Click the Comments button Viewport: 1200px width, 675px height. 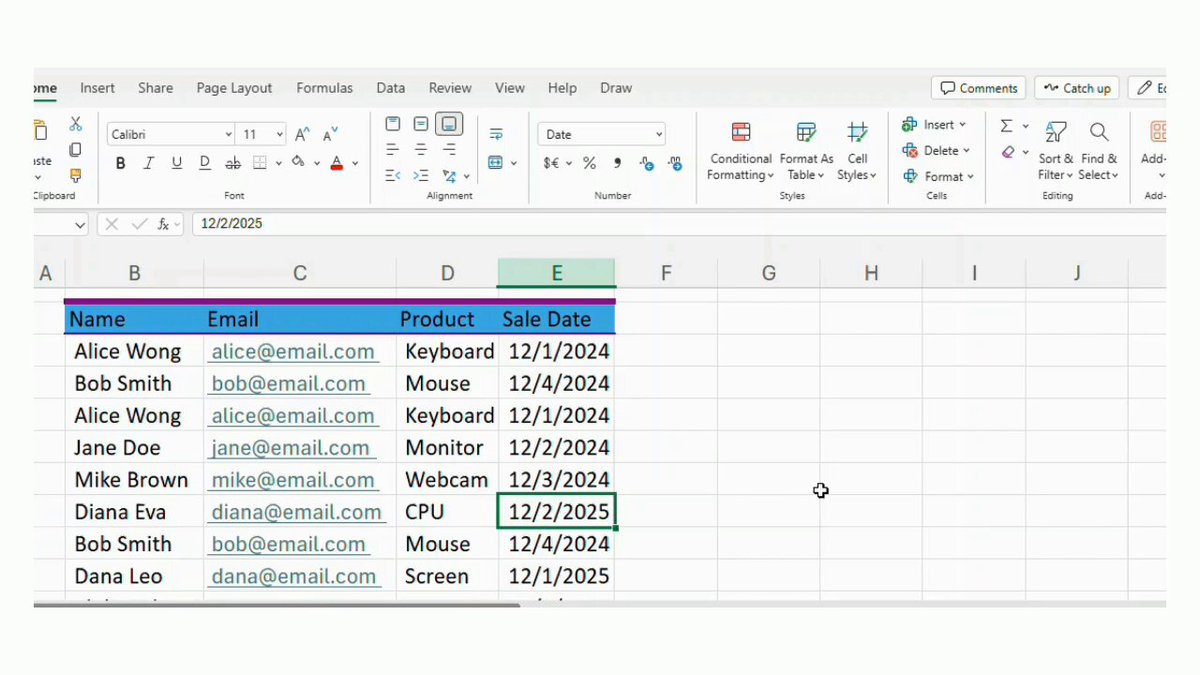(x=979, y=88)
